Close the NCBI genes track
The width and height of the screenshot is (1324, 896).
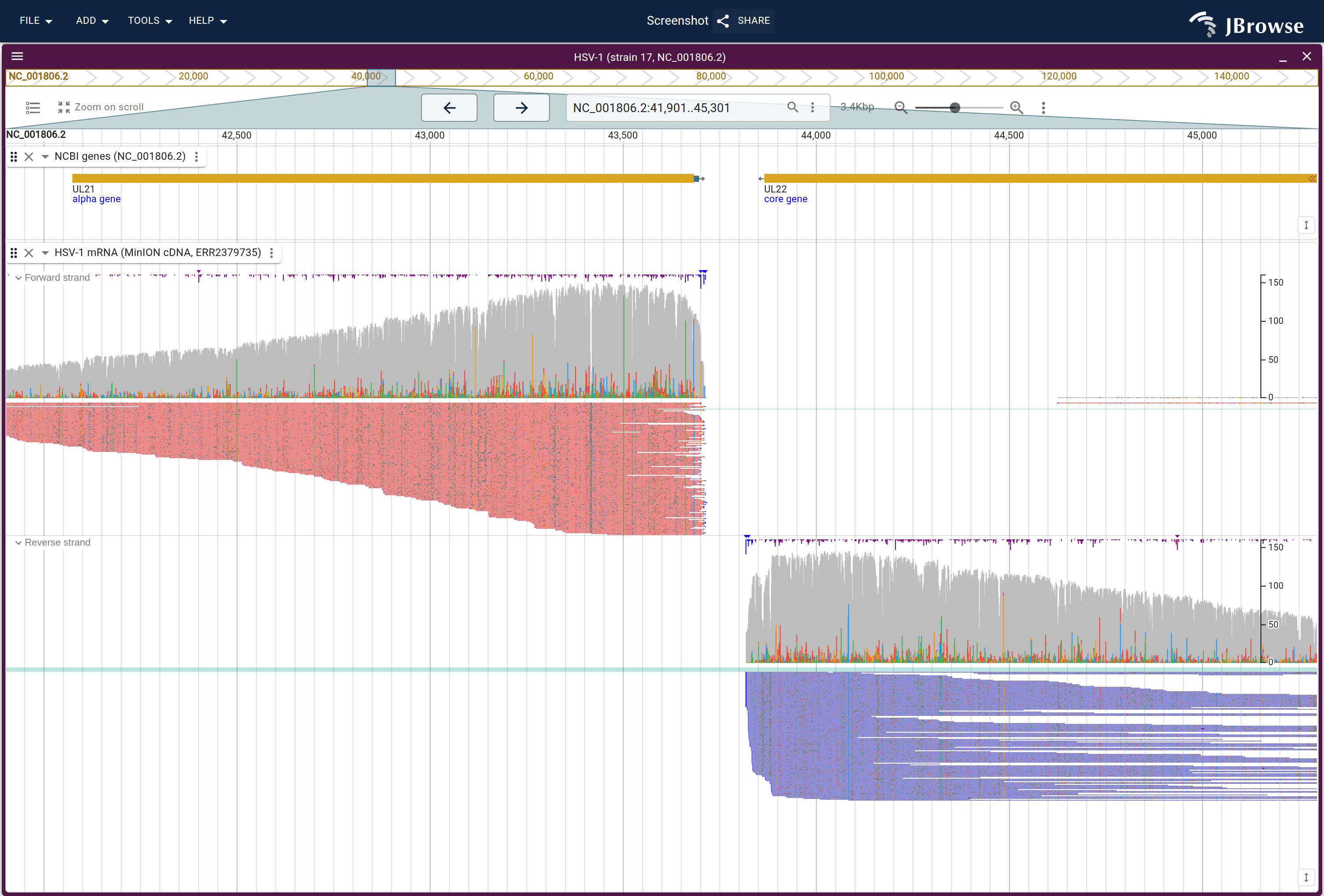click(x=29, y=157)
